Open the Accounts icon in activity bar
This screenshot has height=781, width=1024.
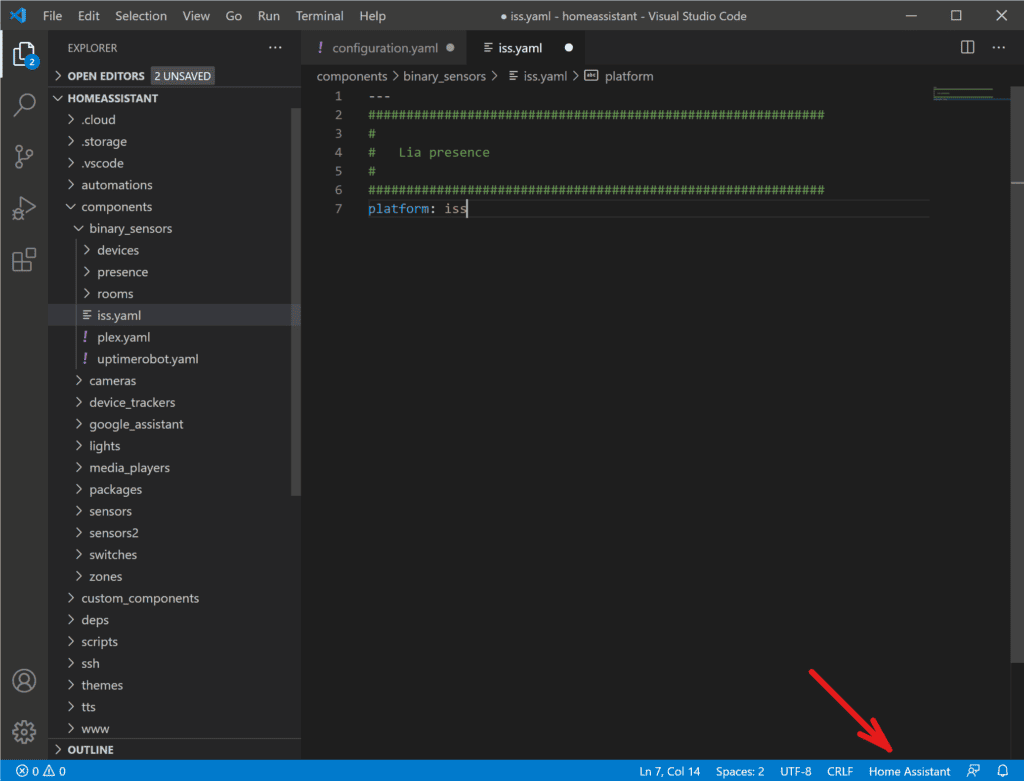click(24, 681)
